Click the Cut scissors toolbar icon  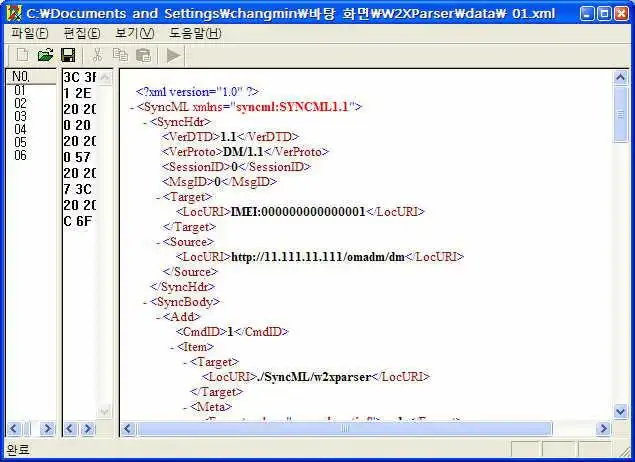pos(97,55)
